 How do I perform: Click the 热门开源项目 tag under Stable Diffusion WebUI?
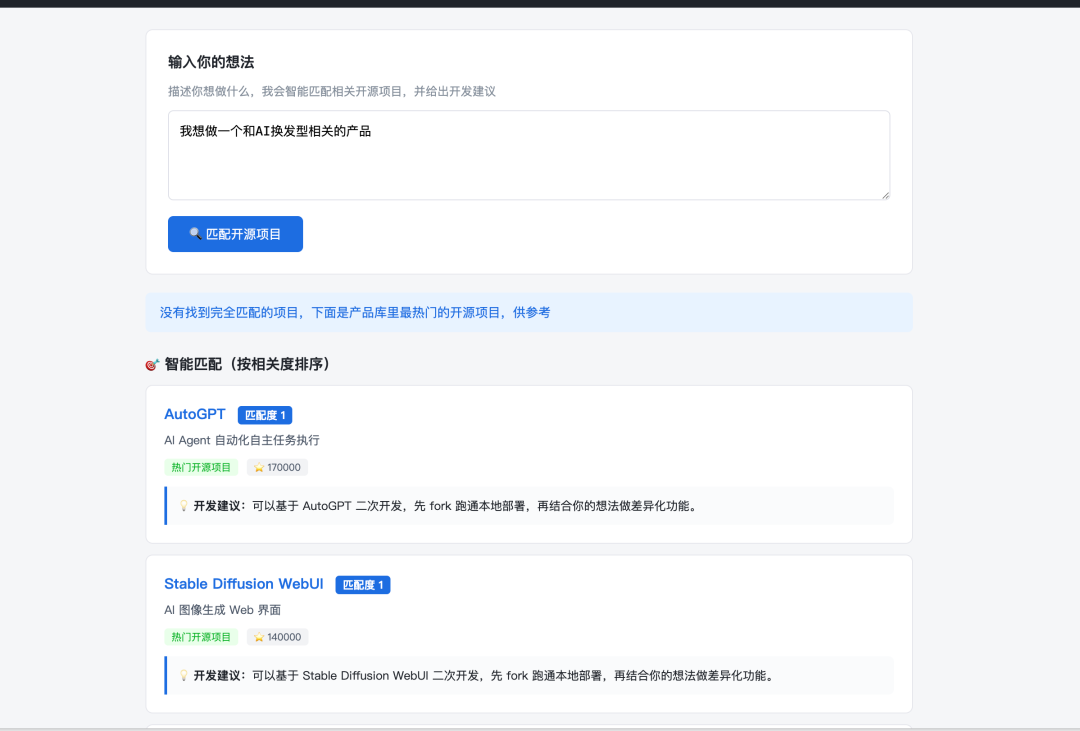tap(201, 637)
